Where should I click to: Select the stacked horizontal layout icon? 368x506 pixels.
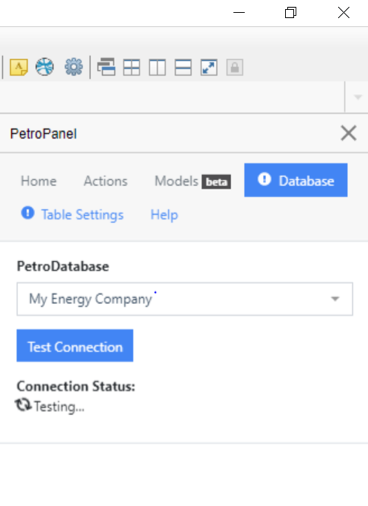point(183,67)
